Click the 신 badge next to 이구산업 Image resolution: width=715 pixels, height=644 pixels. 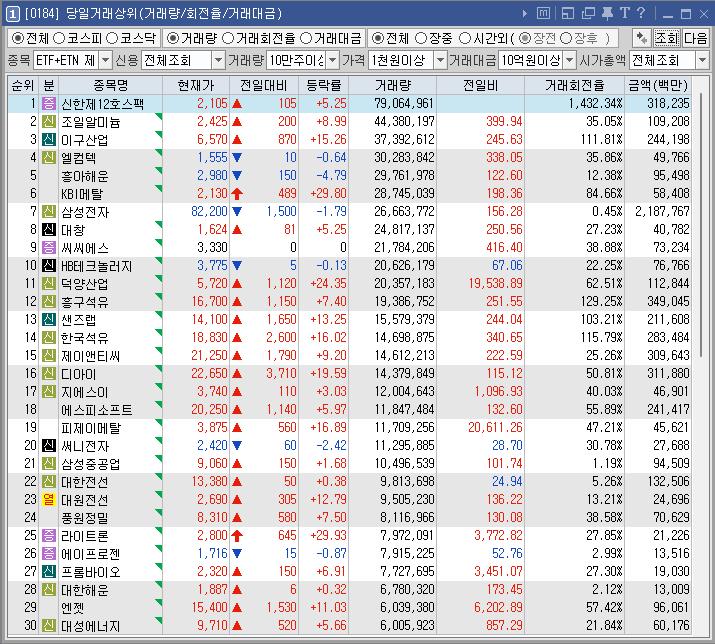49,140
